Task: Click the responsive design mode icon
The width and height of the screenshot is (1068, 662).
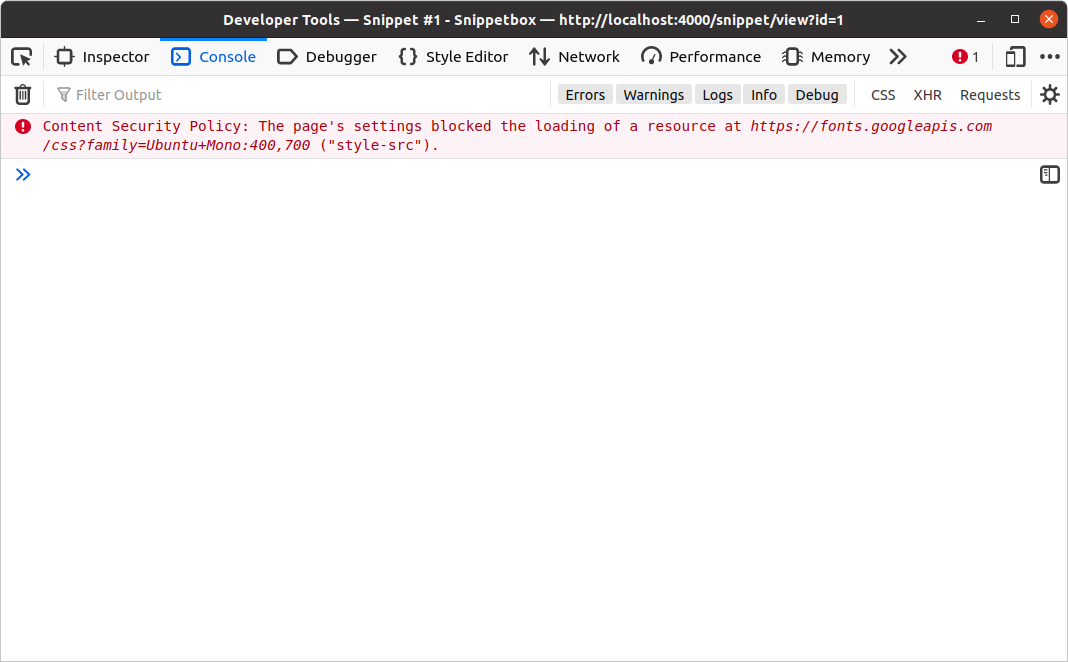Action: click(1015, 57)
